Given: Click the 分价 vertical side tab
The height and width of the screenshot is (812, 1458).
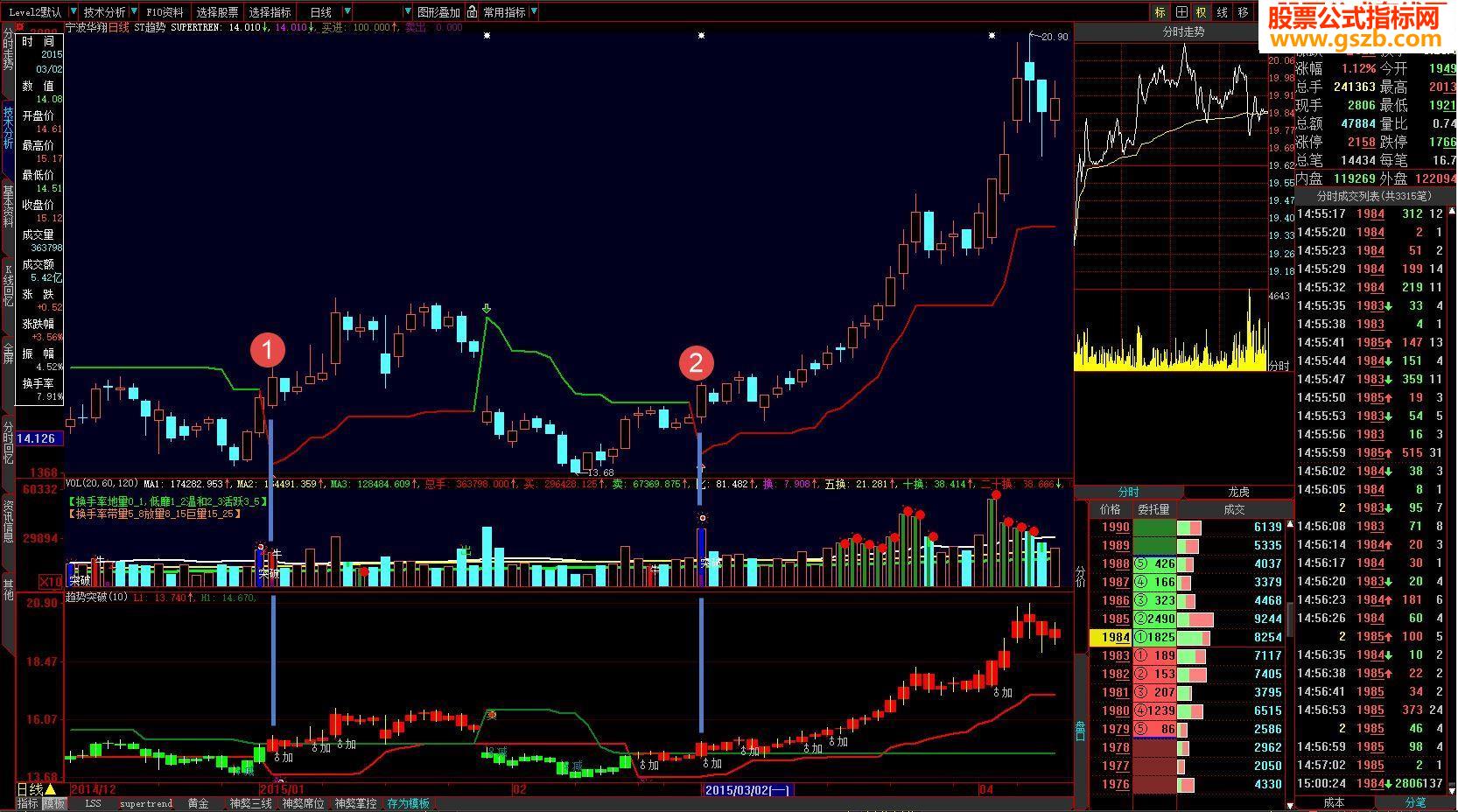Looking at the screenshot, I should click(x=1081, y=576).
